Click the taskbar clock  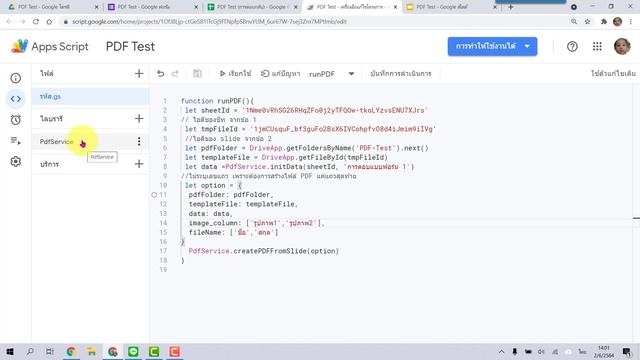pos(604,351)
